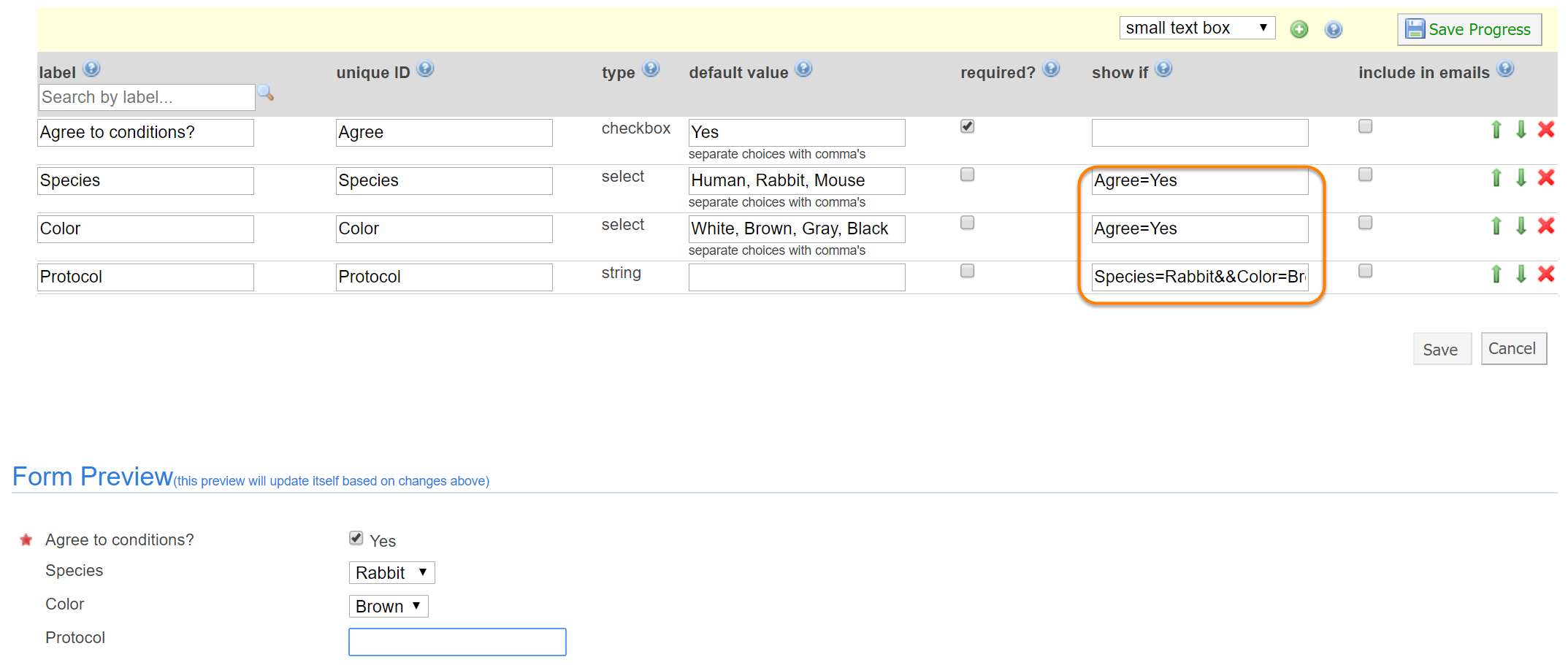Toggle include in emails for Protocol row
Screen dimensions: 1568x665
pyautogui.click(x=1365, y=271)
